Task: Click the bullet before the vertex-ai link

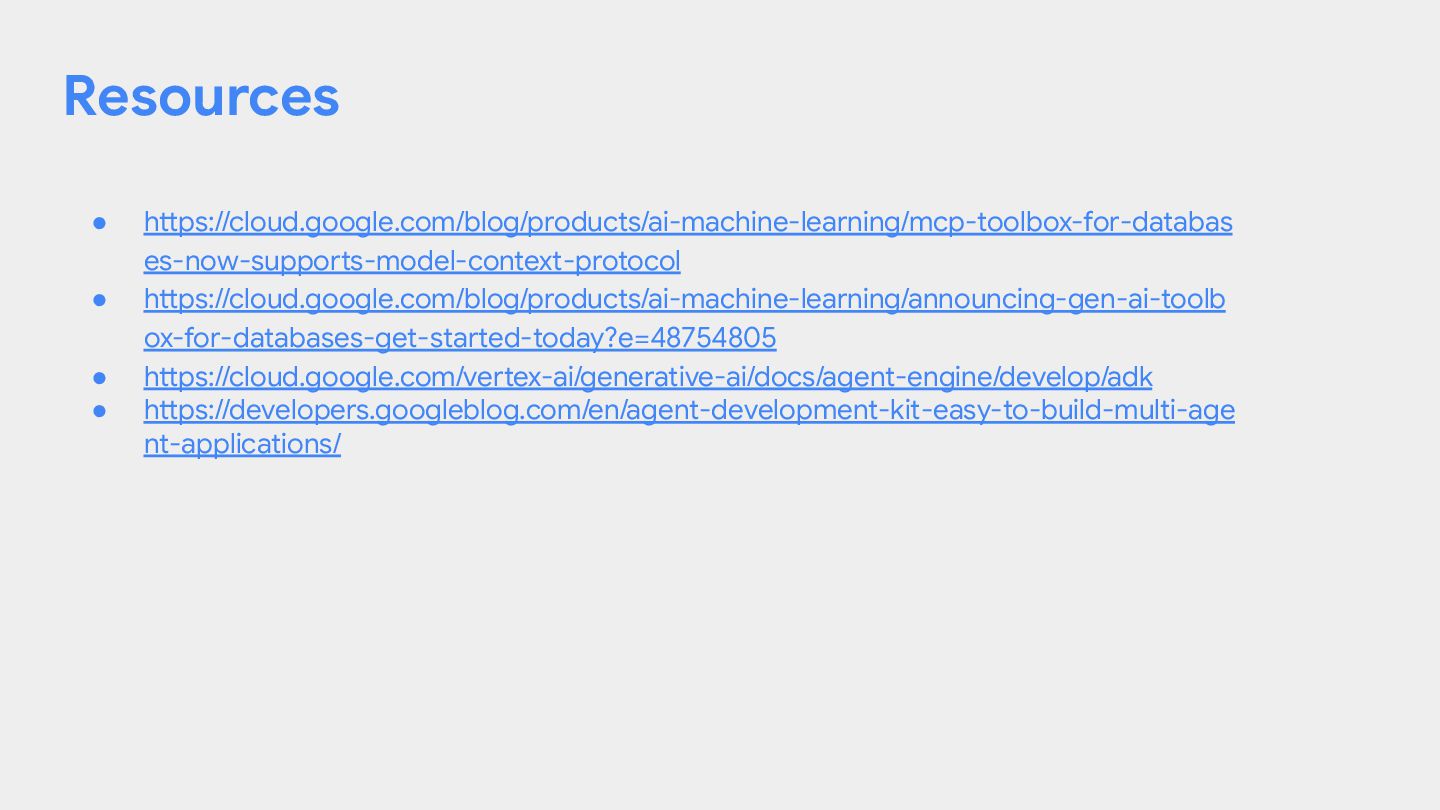Action: pos(100,377)
